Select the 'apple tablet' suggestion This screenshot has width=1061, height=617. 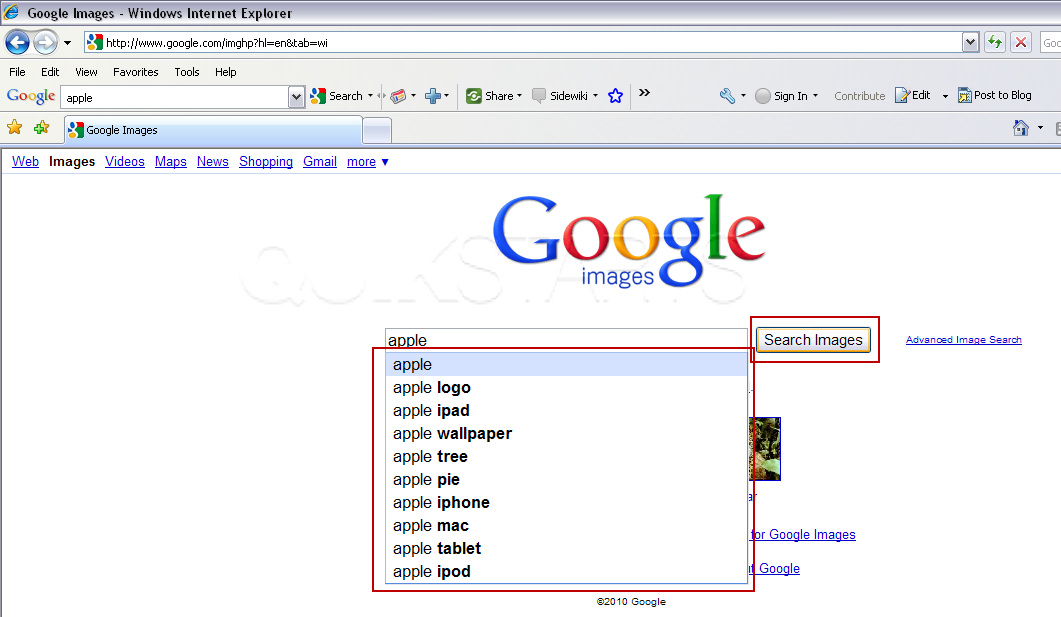click(566, 549)
